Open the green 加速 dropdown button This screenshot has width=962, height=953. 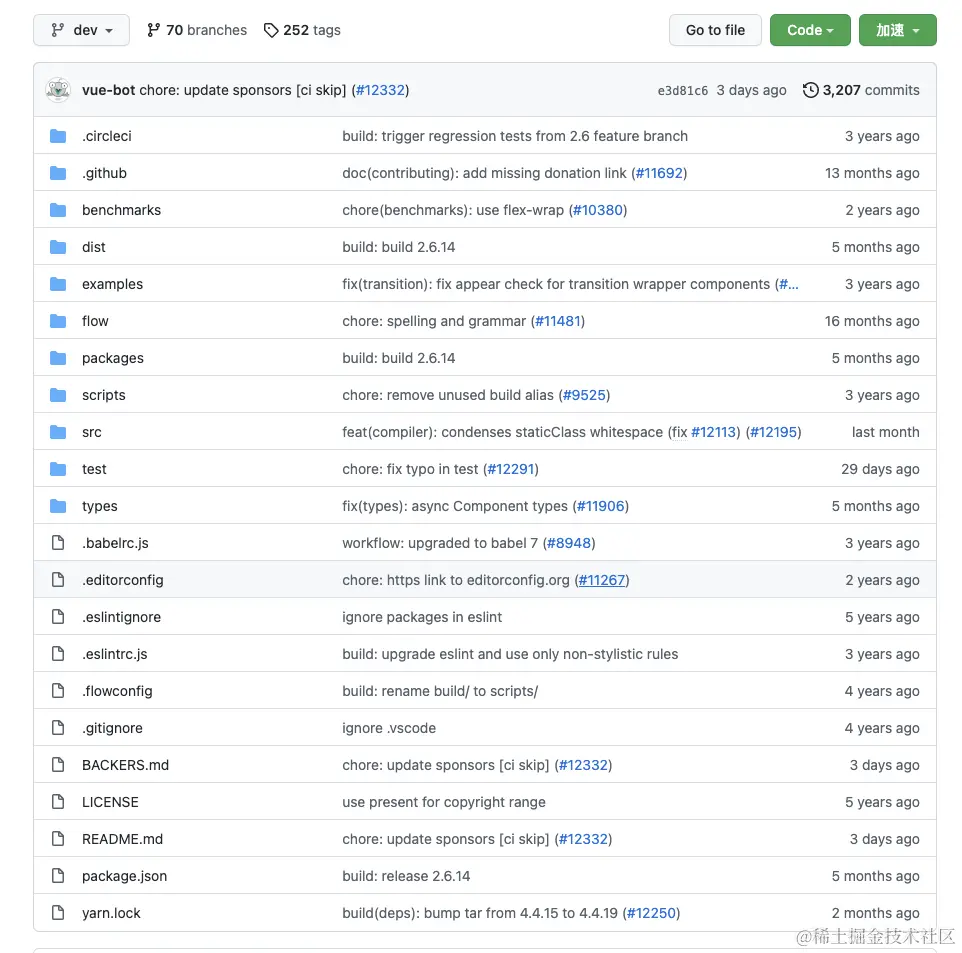pos(897,30)
